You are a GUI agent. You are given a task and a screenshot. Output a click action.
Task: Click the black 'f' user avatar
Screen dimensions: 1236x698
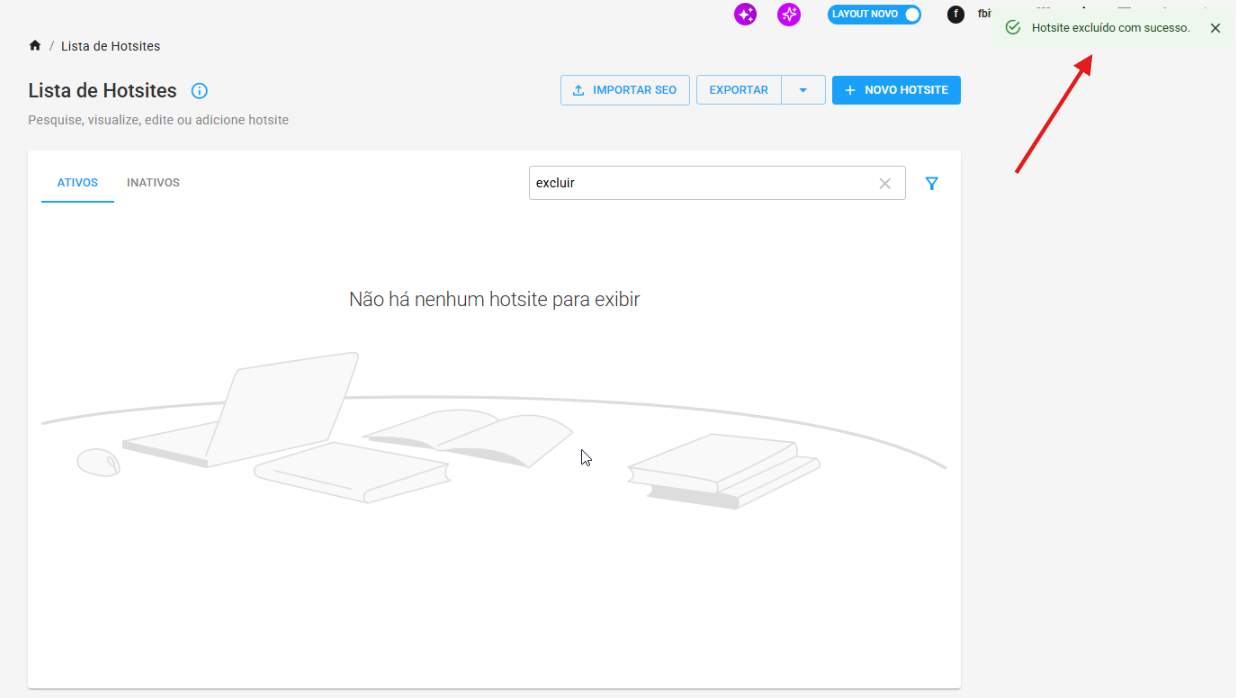click(956, 14)
